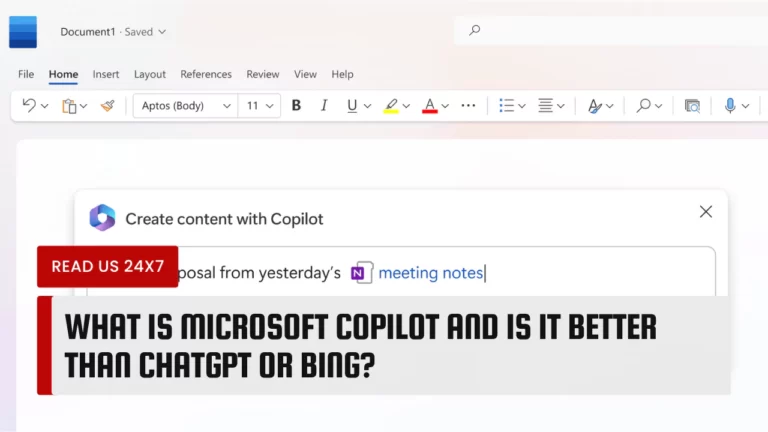Screen dimensions: 768x432
Task: Open the Review tab
Action: tap(263, 74)
